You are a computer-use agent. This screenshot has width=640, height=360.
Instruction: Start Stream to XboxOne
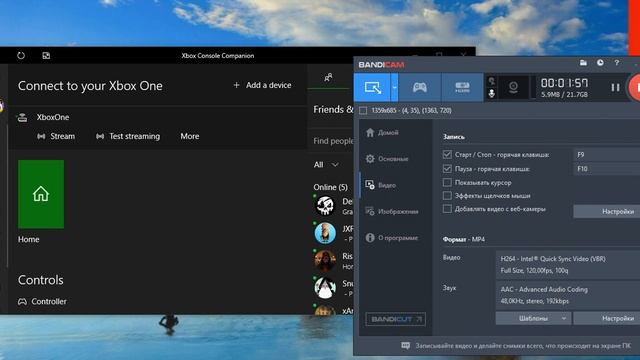point(56,136)
